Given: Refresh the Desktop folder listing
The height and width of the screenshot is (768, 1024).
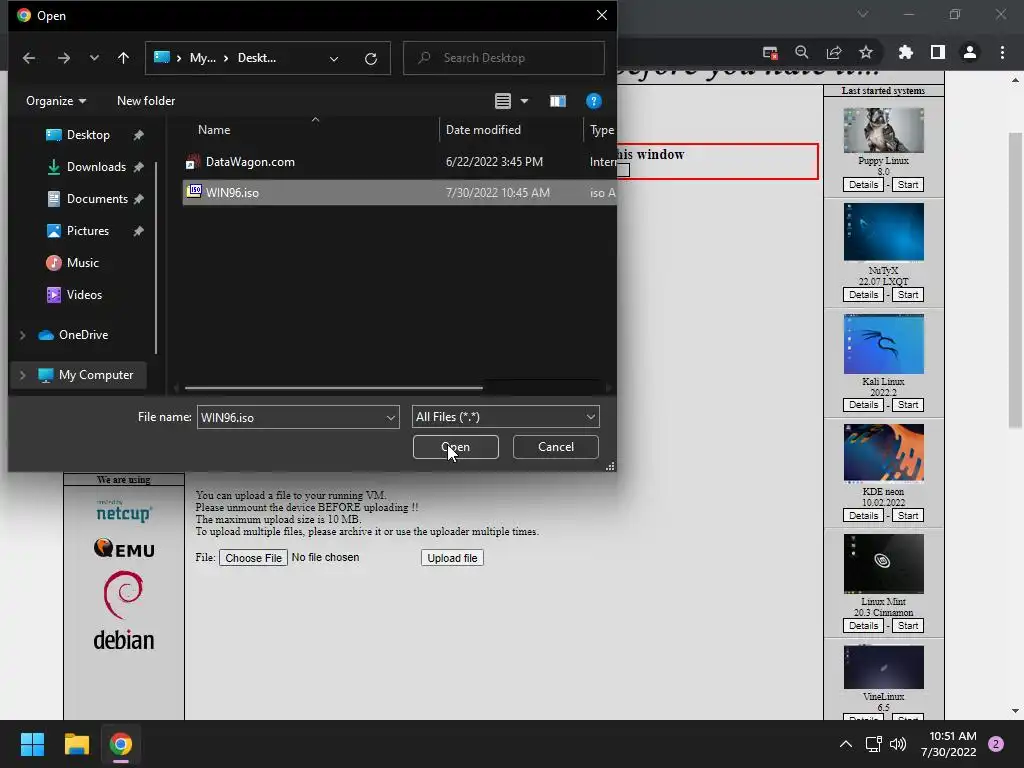Looking at the screenshot, I should point(371,59).
